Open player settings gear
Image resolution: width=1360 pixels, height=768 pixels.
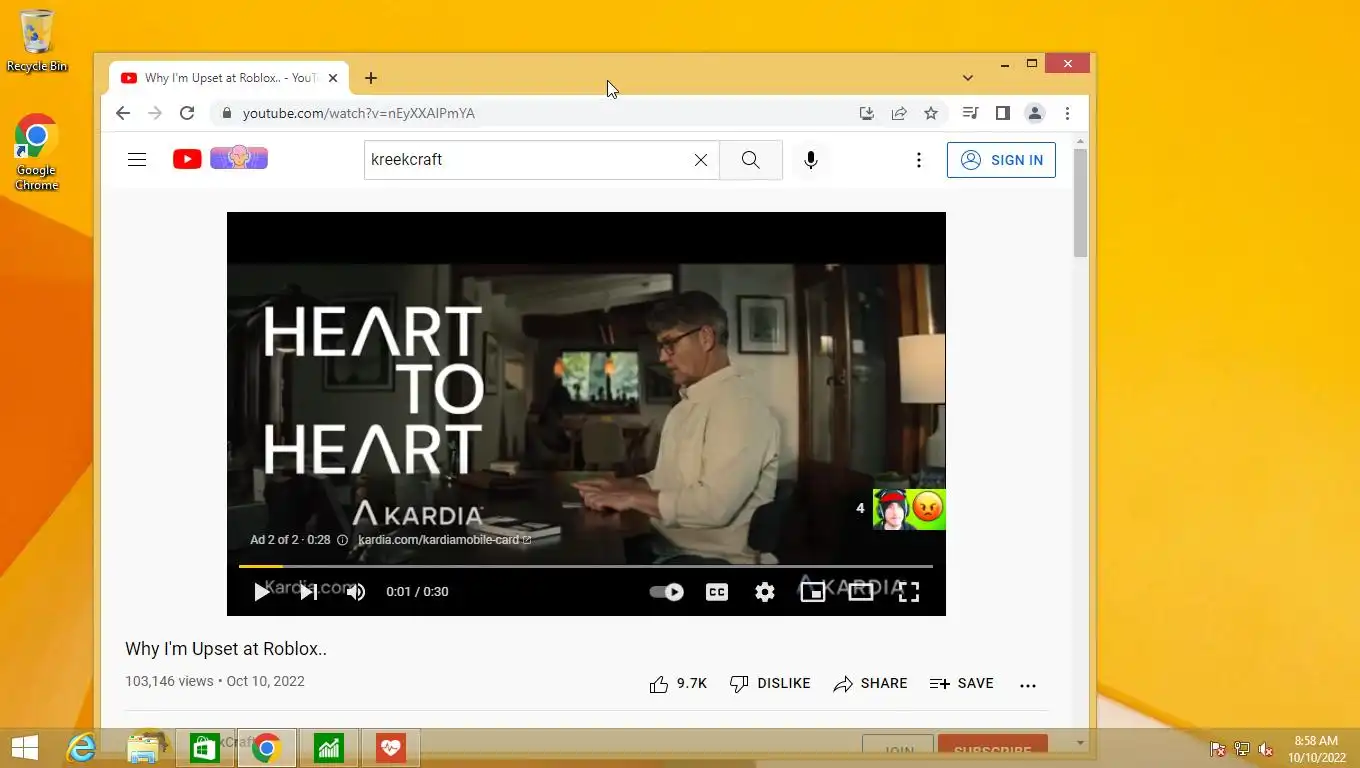765,592
